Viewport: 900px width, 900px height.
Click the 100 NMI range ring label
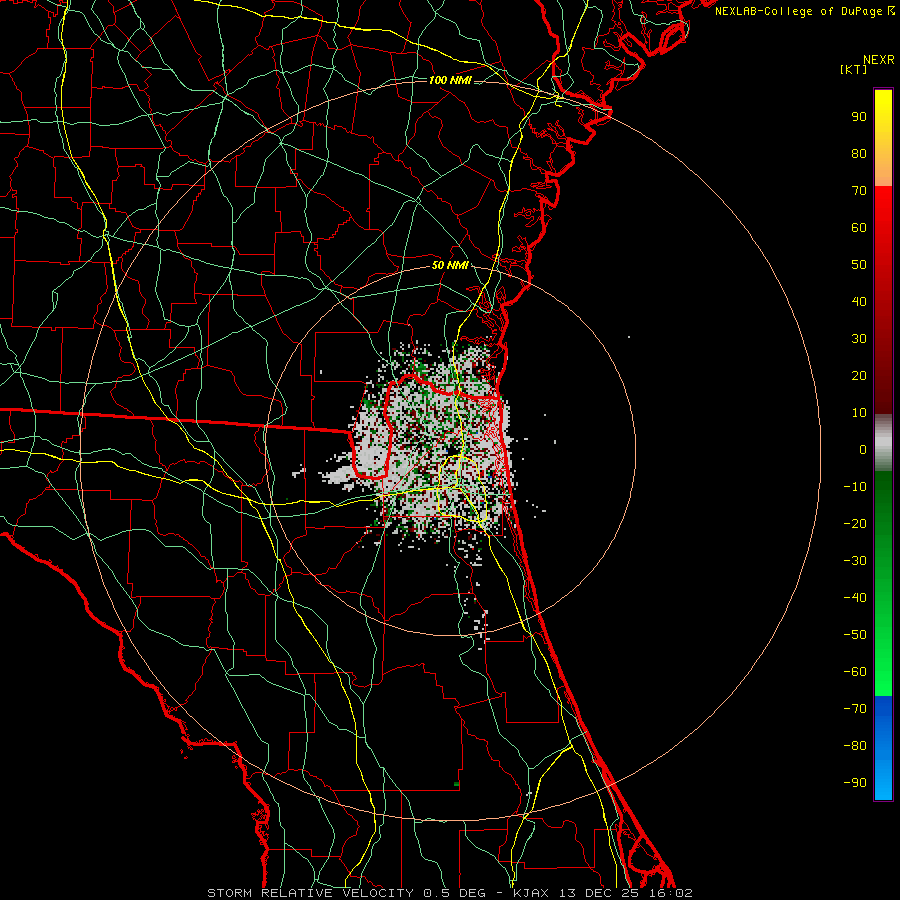(x=450, y=80)
